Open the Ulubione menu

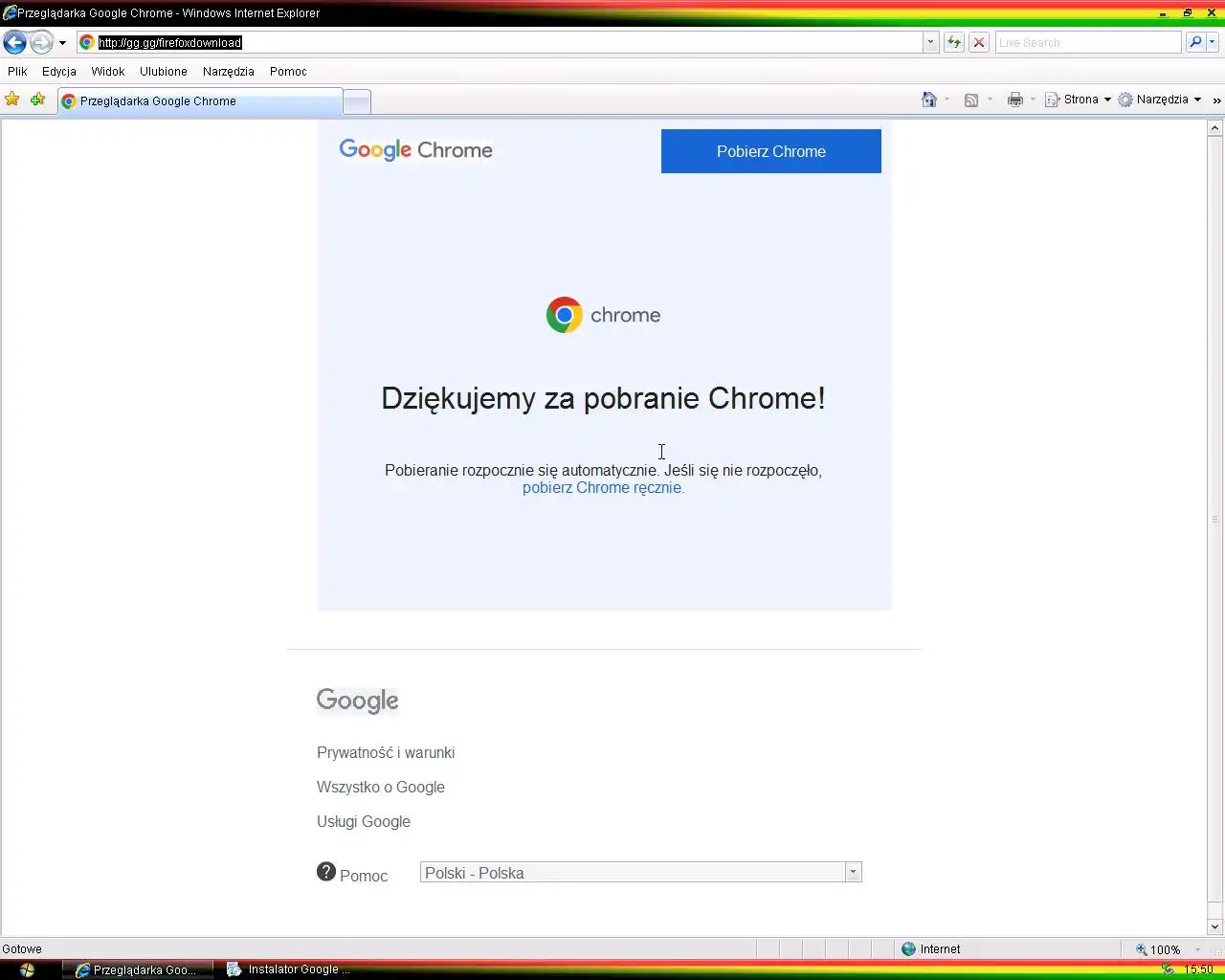coord(164,72)
